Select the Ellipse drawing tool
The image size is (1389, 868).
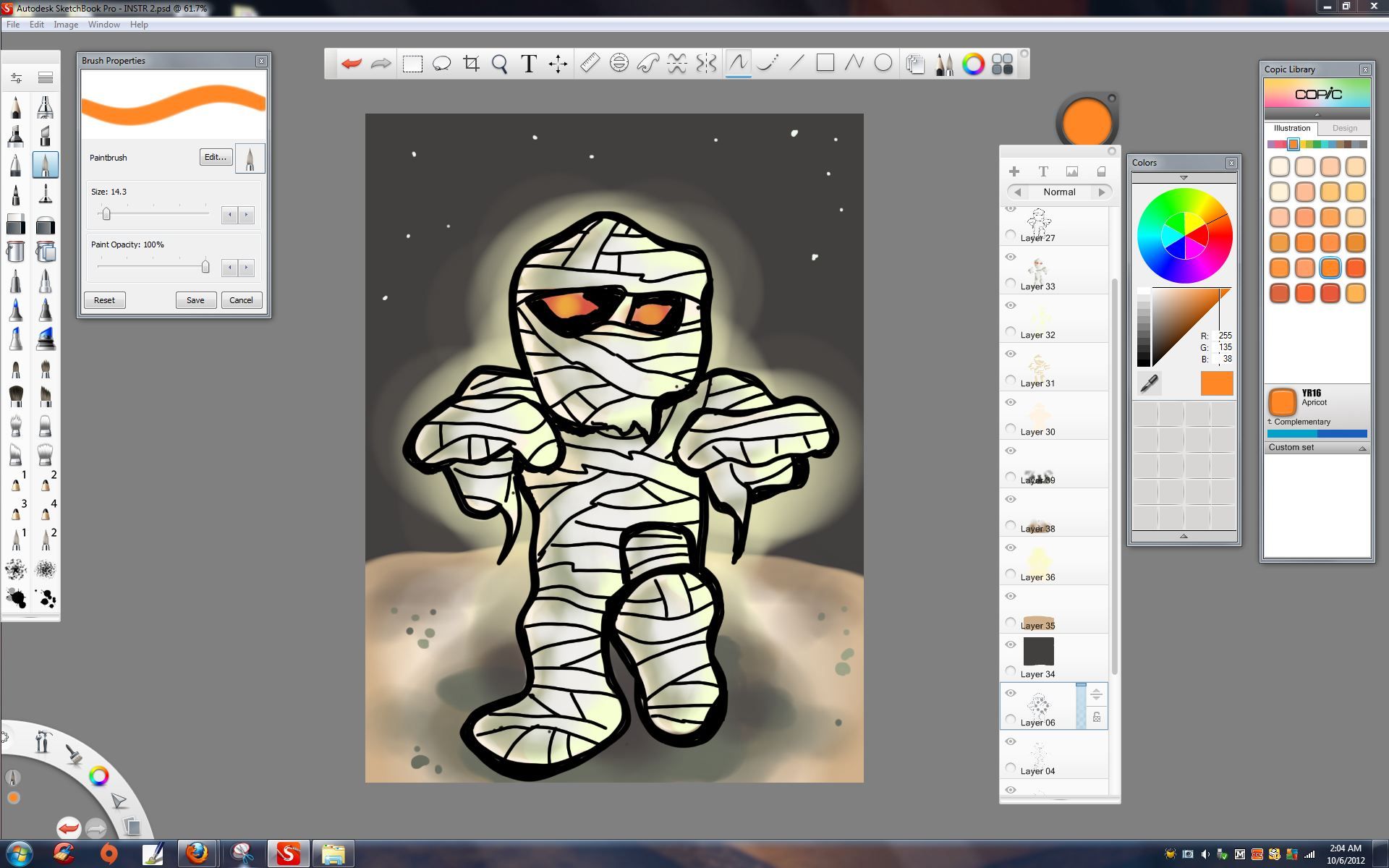(883, 64)
